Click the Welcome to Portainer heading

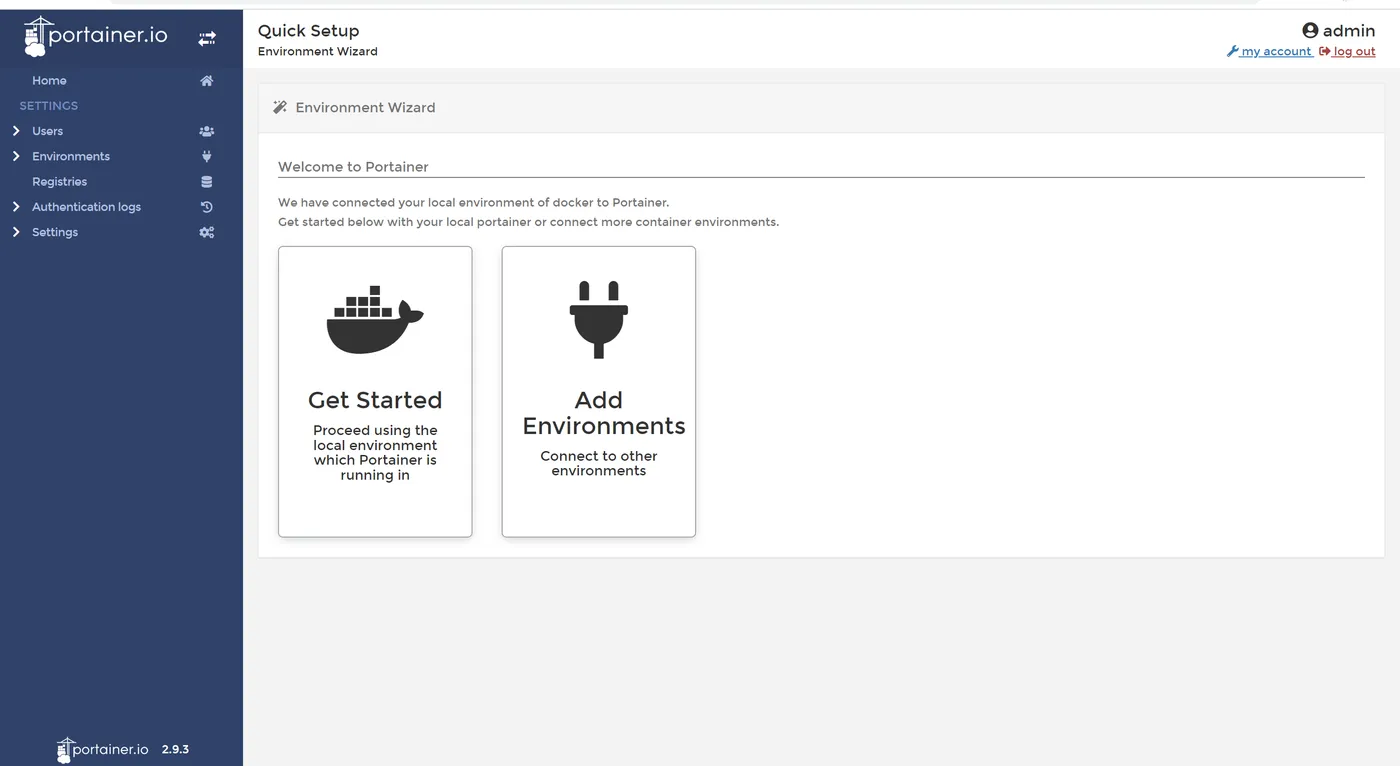click(353, 167)
